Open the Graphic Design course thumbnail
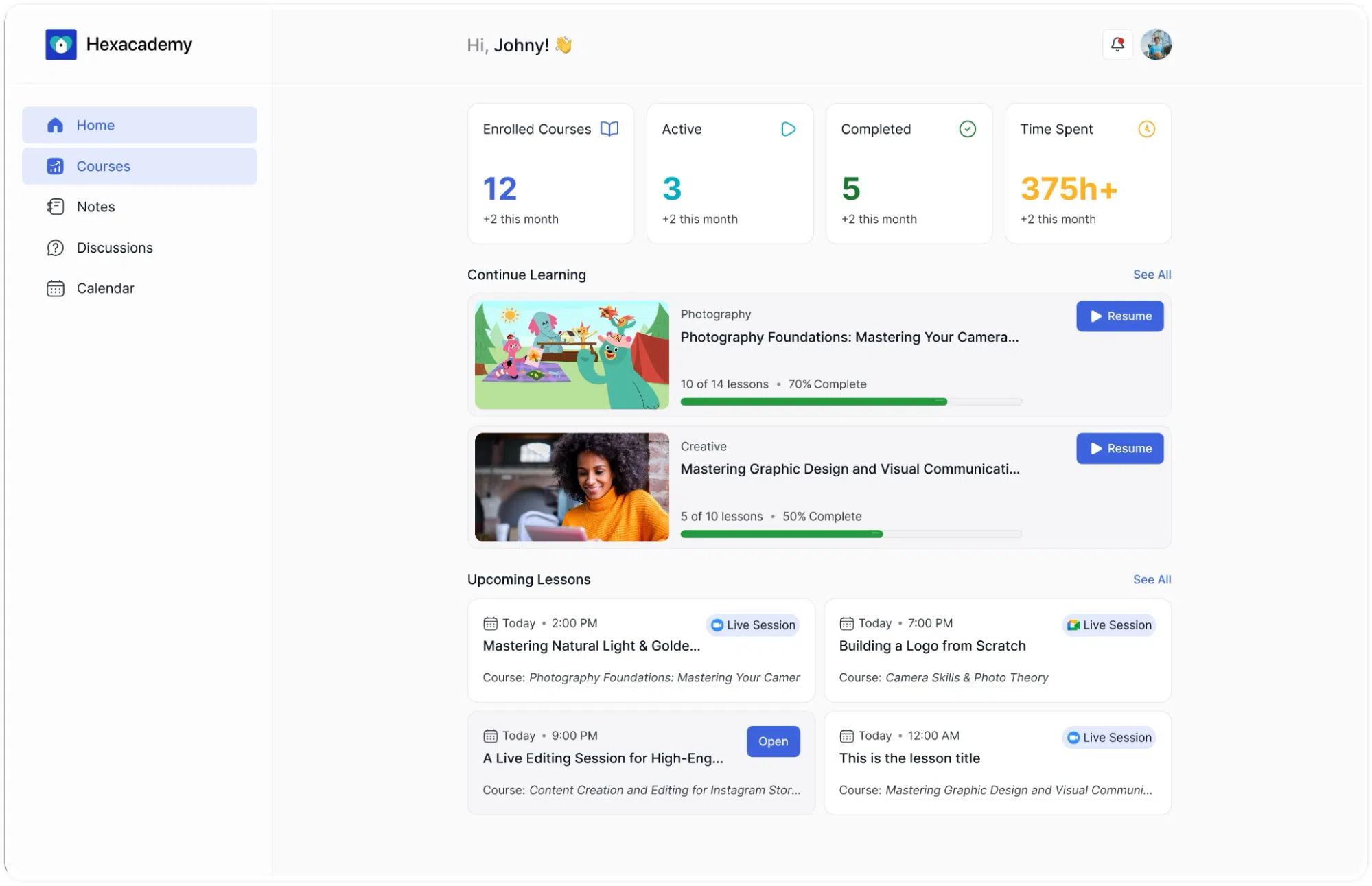Viewport: 1372px width, 886px height. [572, 487]
